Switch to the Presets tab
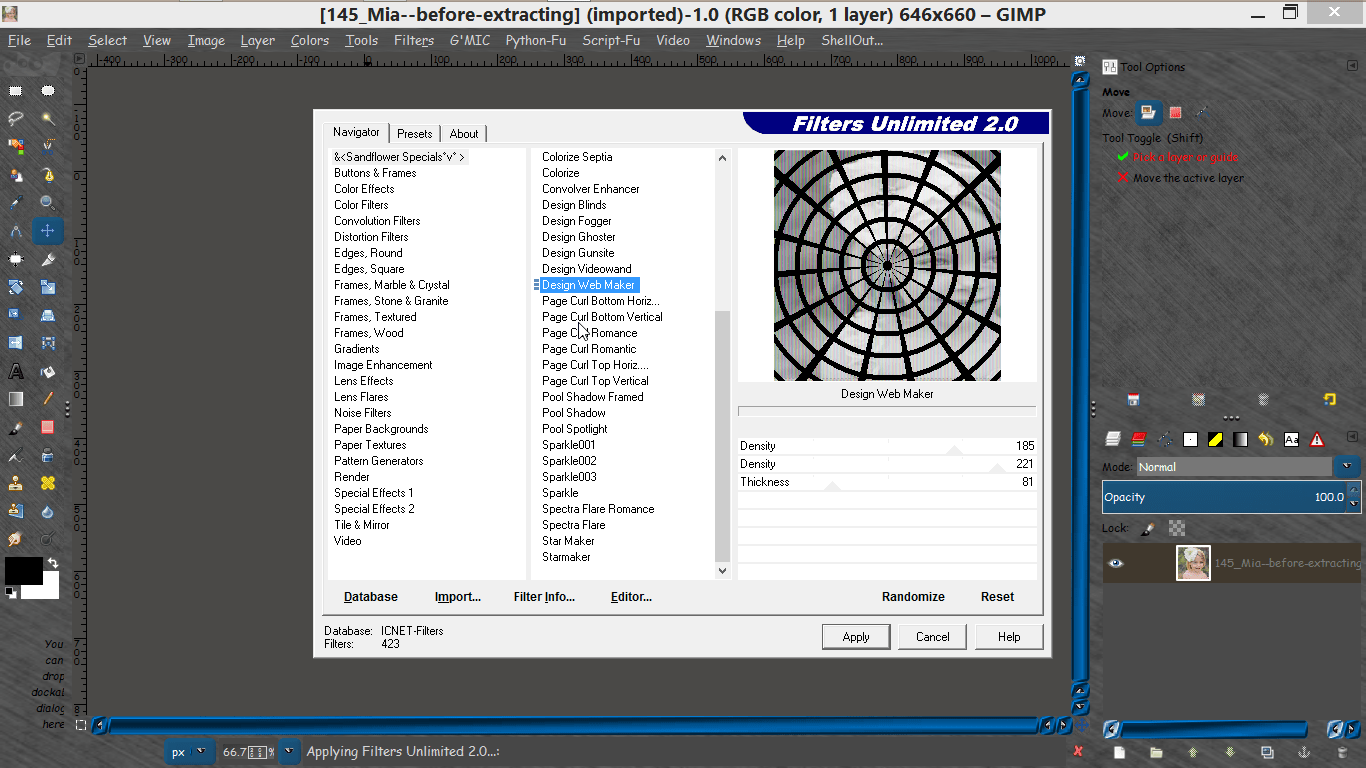Image resolution: width=1366 pixels, height=768 pixels. 414,133
